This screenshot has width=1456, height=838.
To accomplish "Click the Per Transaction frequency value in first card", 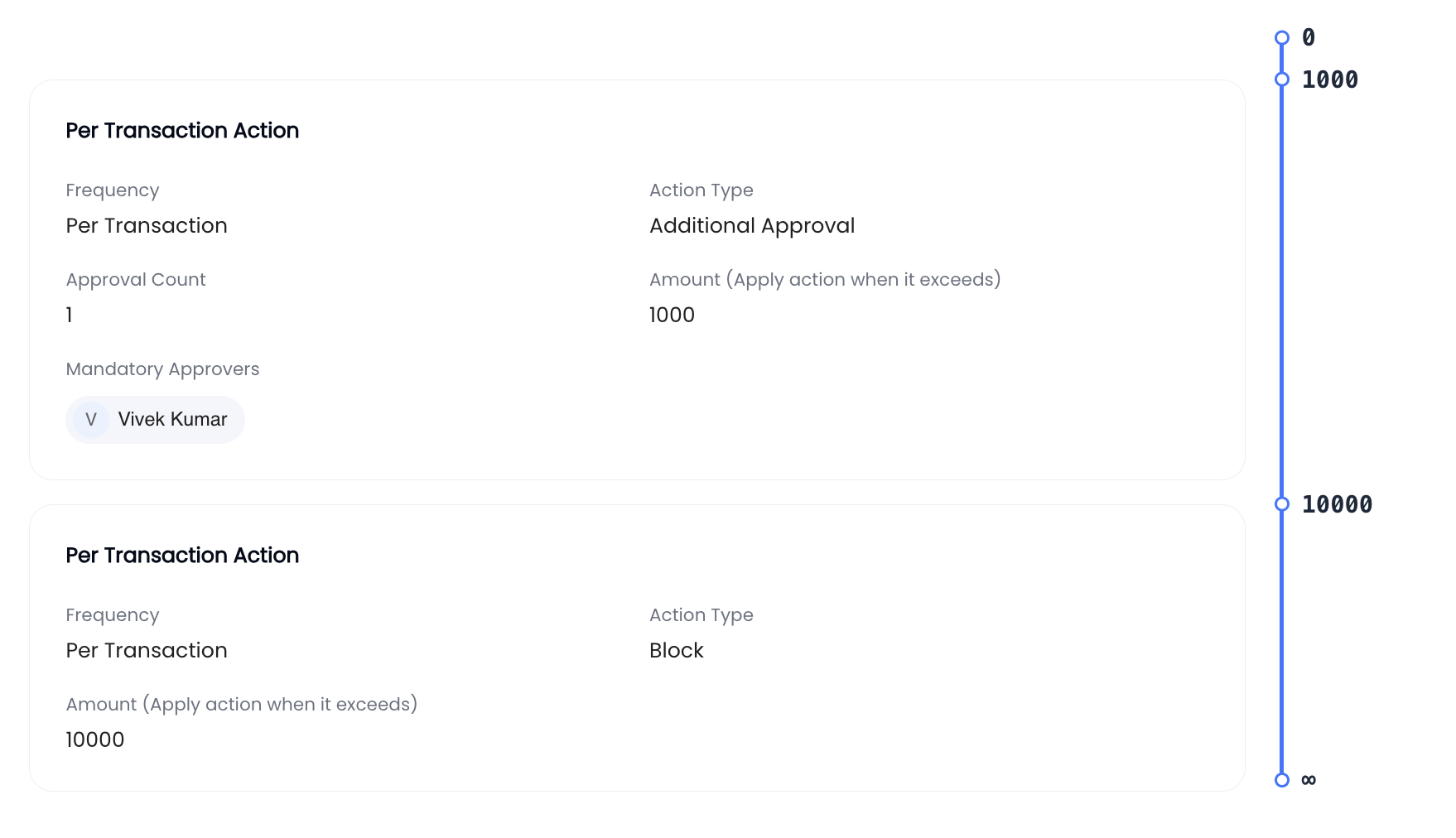I will (x=147, y=226).
